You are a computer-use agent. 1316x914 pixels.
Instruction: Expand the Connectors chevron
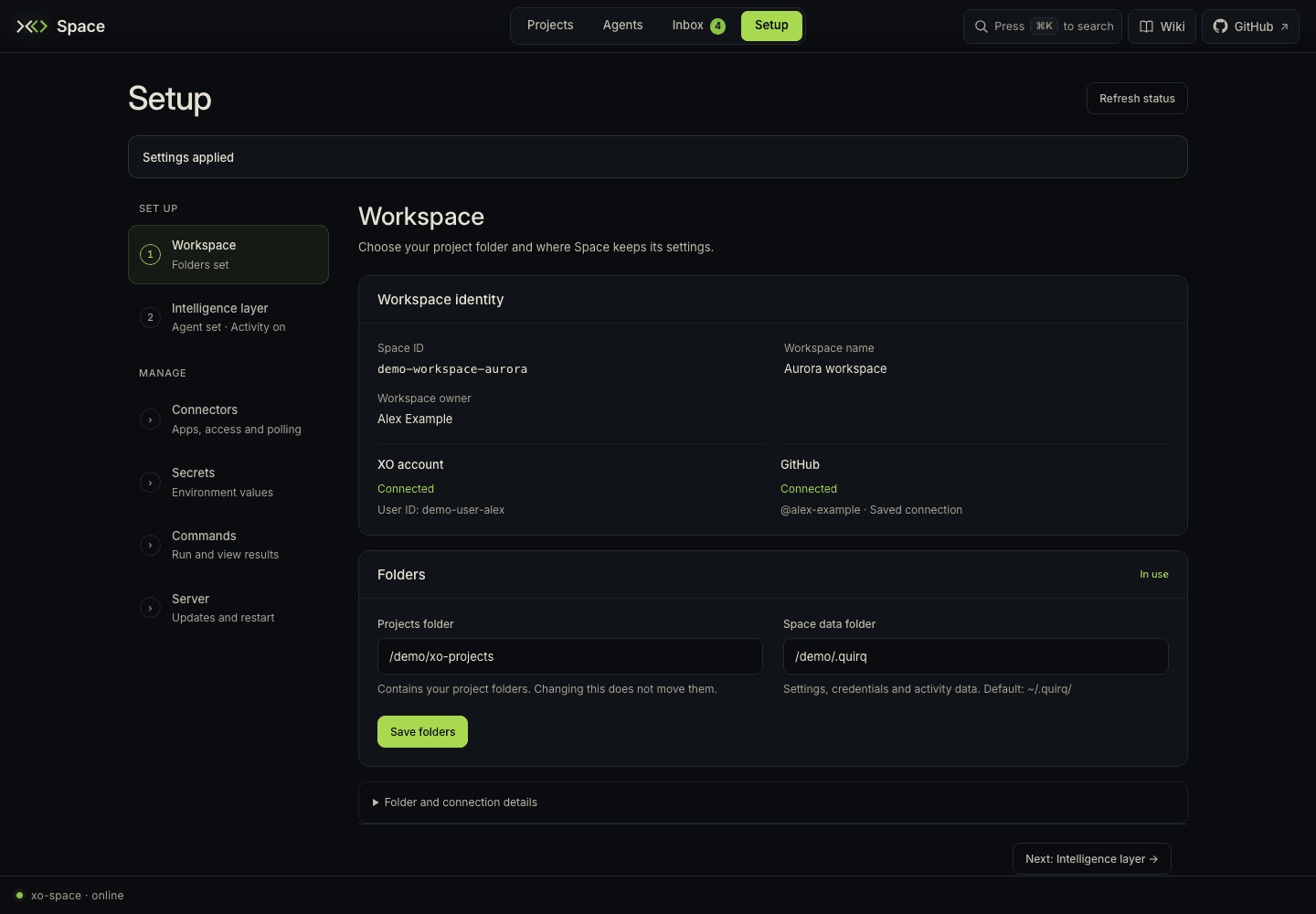click(150, 420)
